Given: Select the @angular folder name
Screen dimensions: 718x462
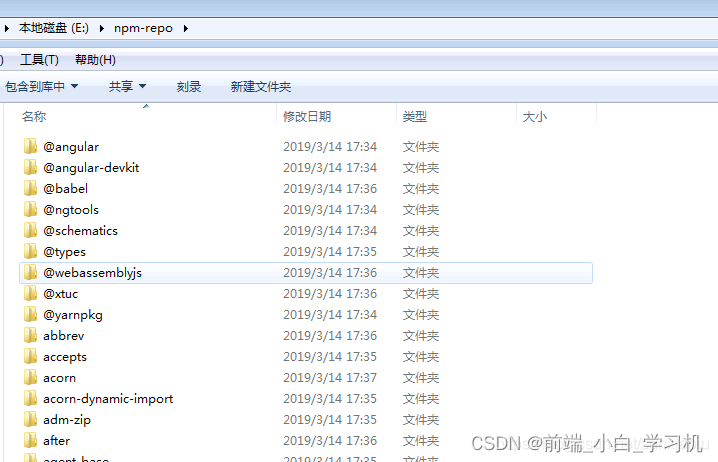Looking at the screenshot, I should click(71, 147).
